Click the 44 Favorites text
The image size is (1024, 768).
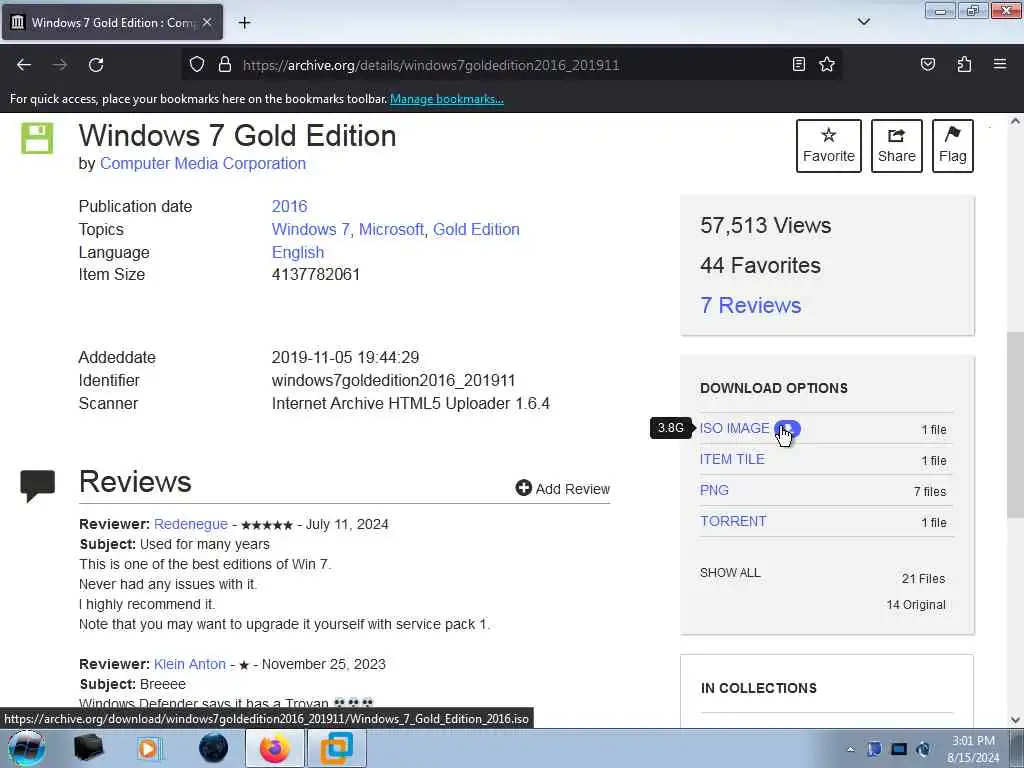[x=760, y=265]
